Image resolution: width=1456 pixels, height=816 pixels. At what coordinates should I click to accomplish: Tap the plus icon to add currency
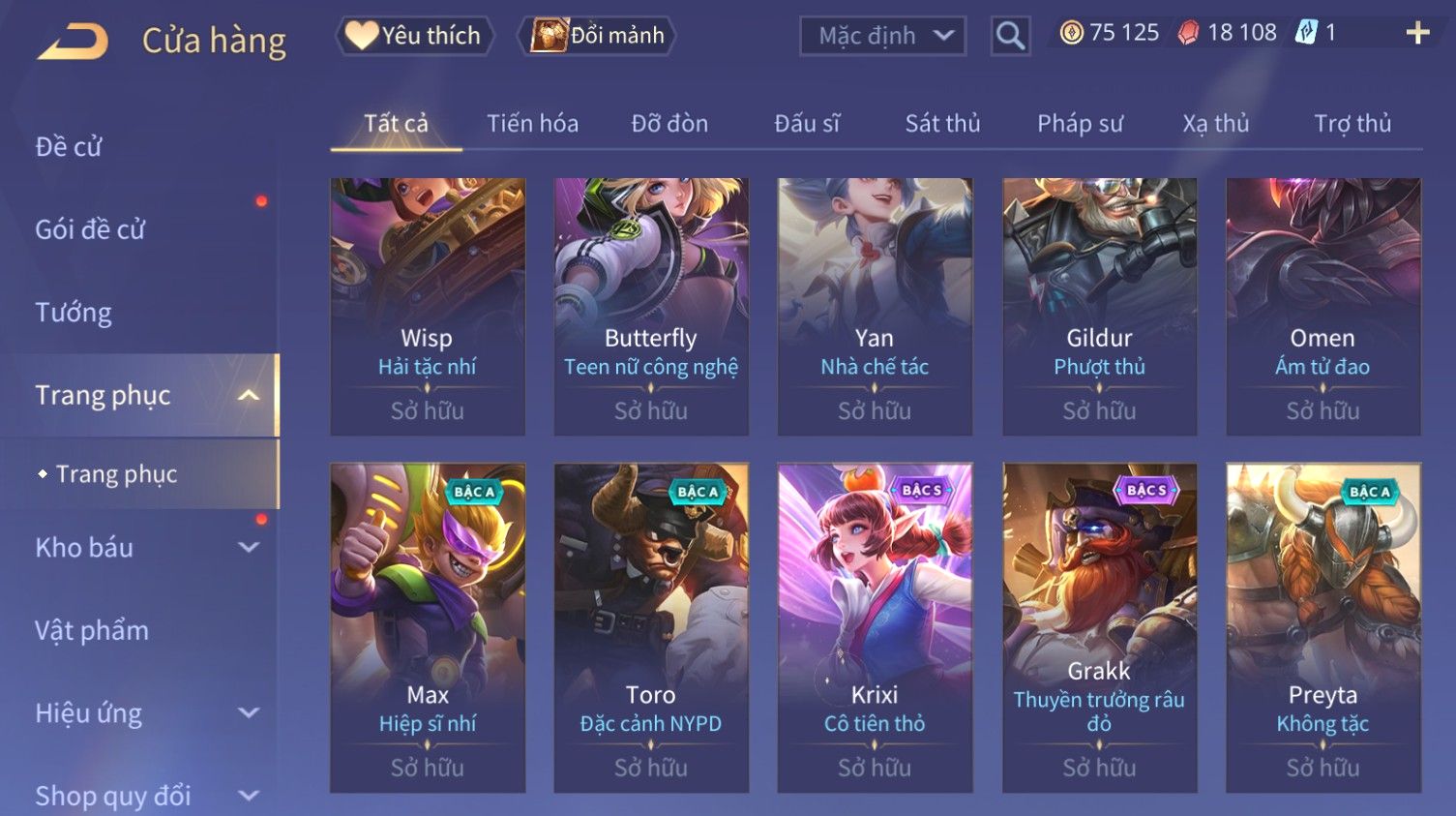(1417, 33)
